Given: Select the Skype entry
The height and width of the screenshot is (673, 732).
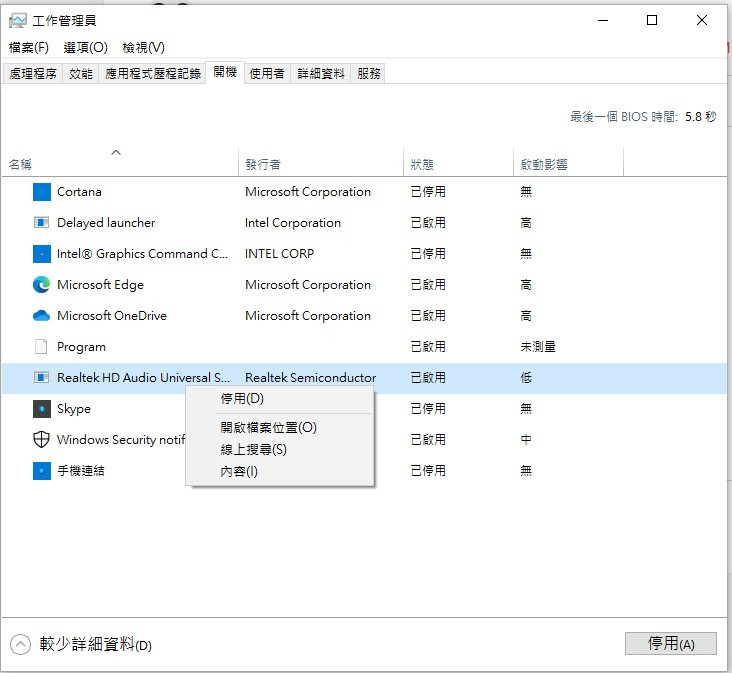Looking at the screenshot, I should 74,409.
